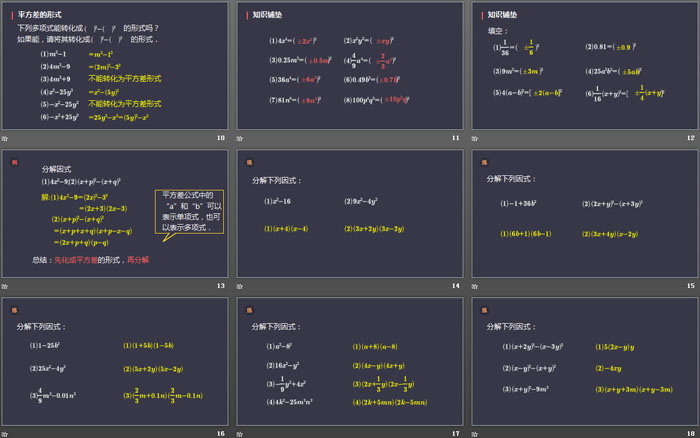Image resolution: width=700 pixels, height=438 pixels.
Task: Click the animation star icon under slide 17
Action: tap(240, 434)
